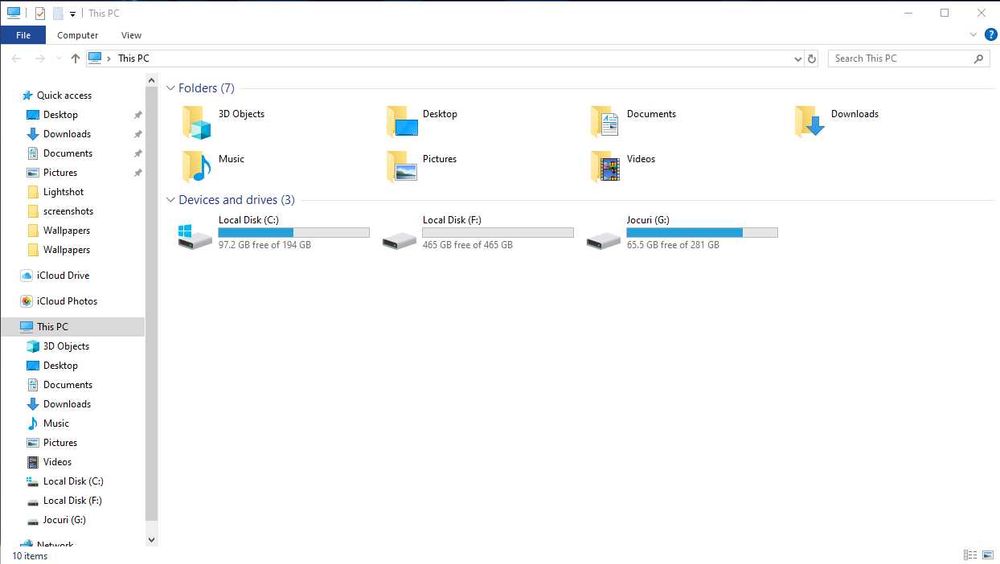The height and width of the screenshot is (564, 1000).
Task: Open the address bar history dropdown
Action: click(x=797, y=59)
